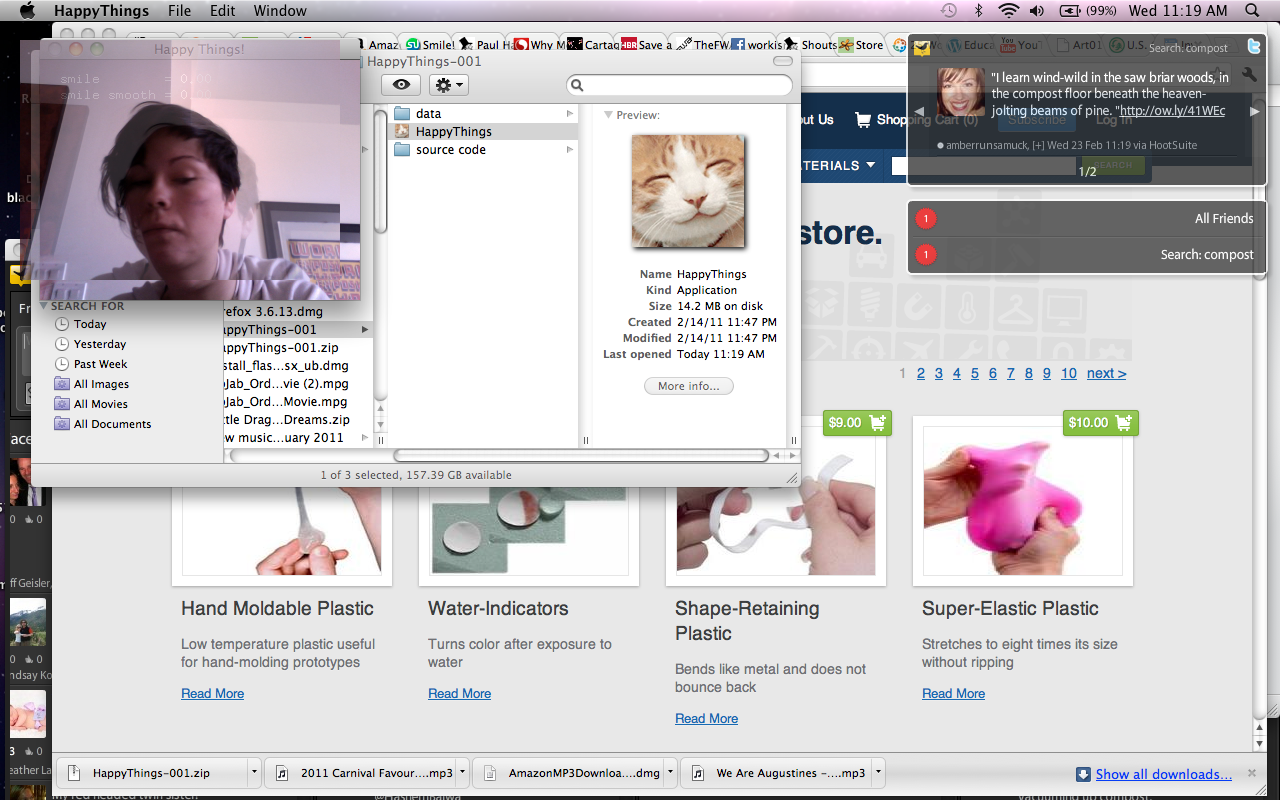Click the Twitter bird icon in notification

coord(1253,47)
